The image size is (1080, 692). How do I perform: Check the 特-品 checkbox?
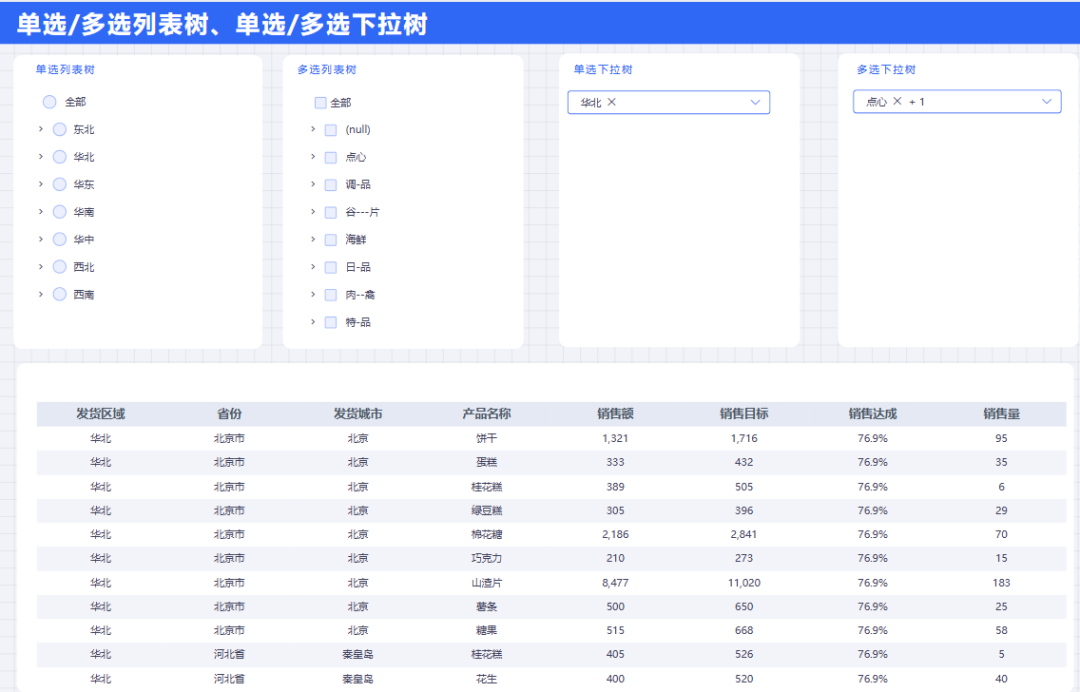point(331,322)
